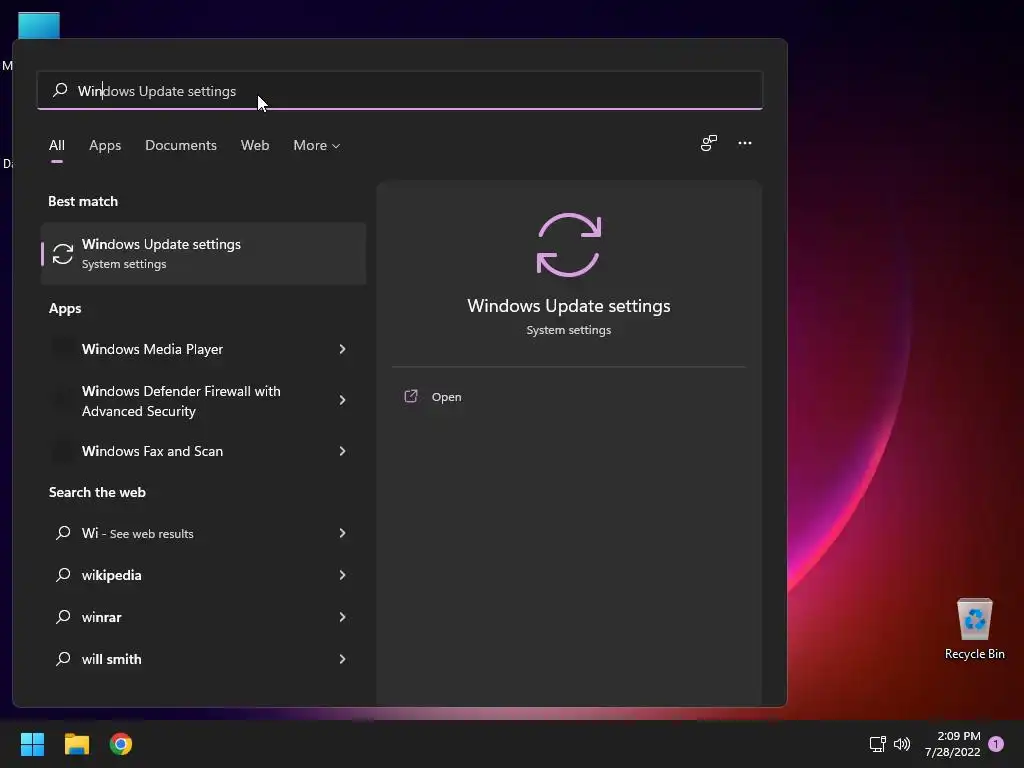Open the three-dot options menu
1024x768 pixels.
coord(744,143)
